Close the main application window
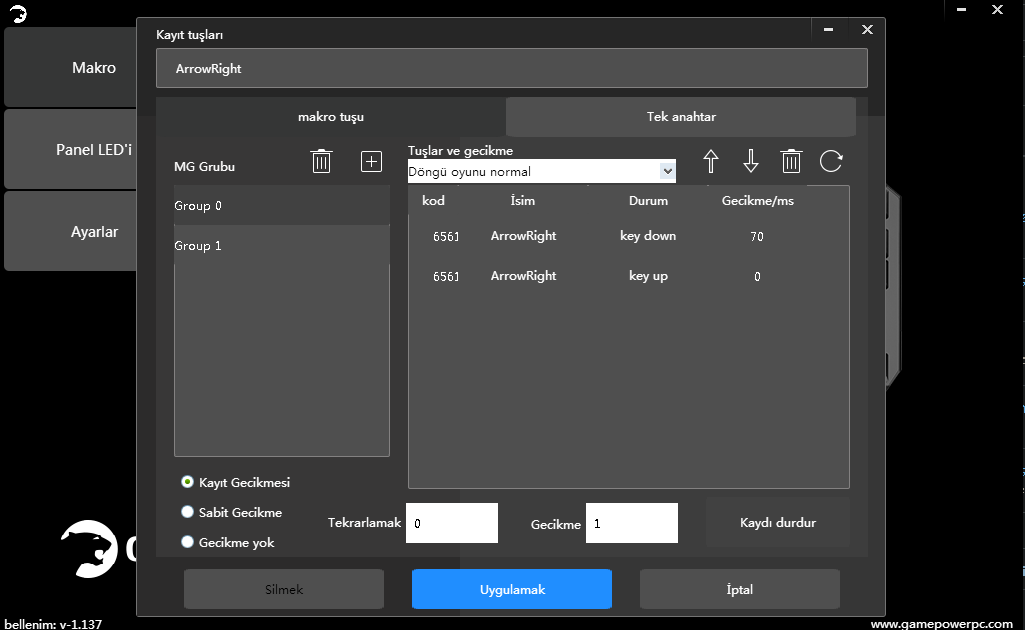Viewport: 1025px width, 630px height. [998, 10]
